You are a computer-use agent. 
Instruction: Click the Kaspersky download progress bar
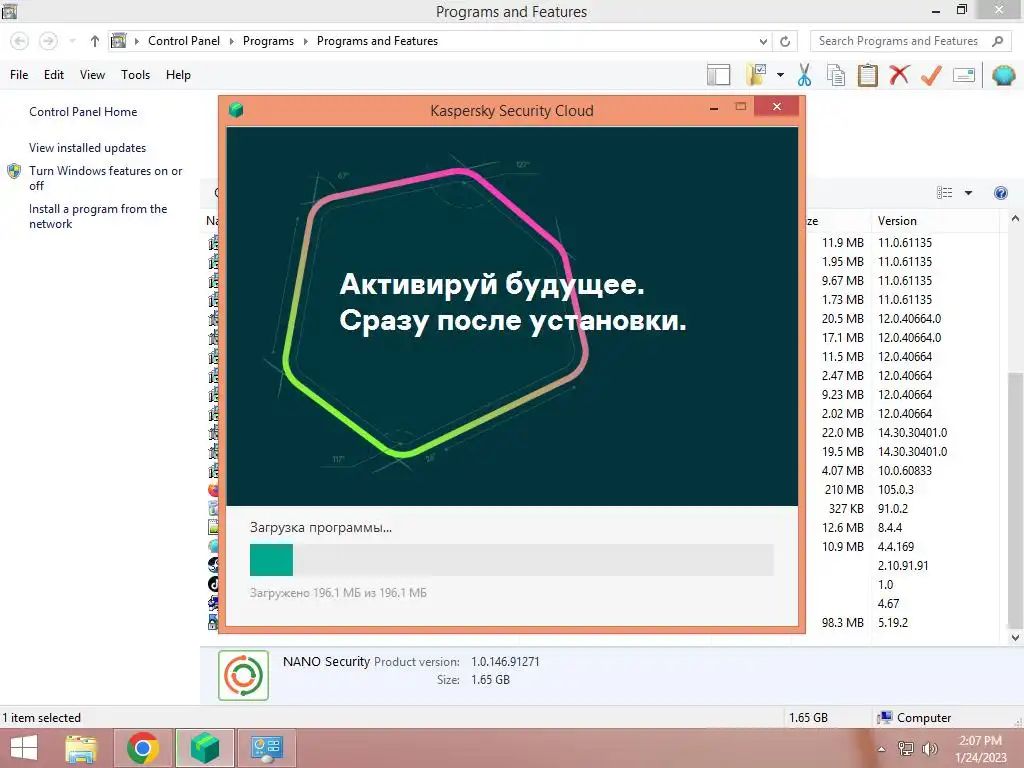[511, 560]
